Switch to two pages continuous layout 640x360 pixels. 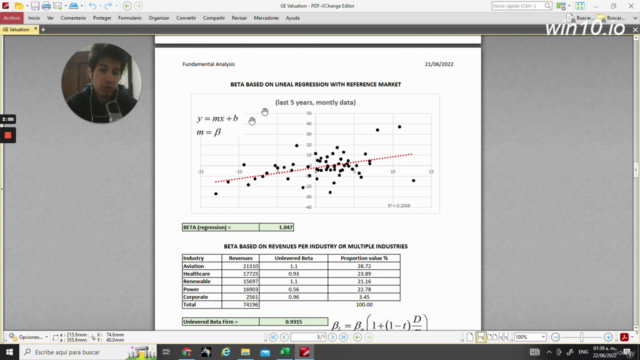pos(504,337)
